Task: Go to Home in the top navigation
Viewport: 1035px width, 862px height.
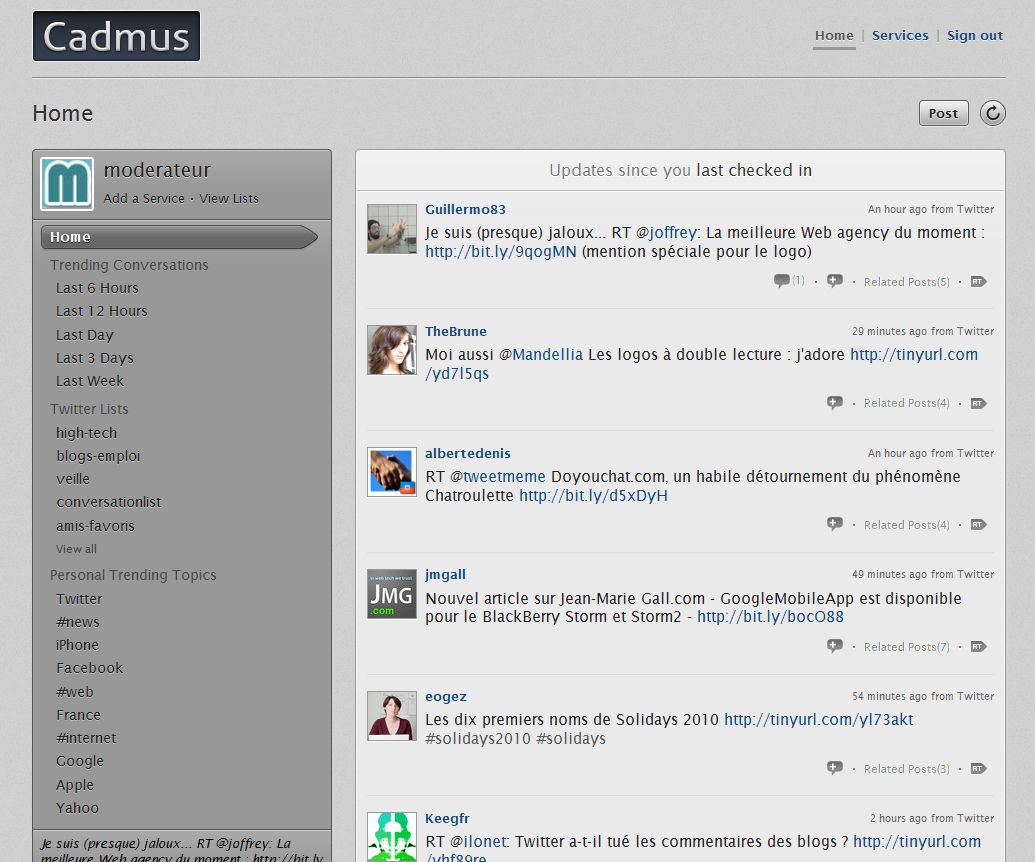Action: (x=834, y=36)
